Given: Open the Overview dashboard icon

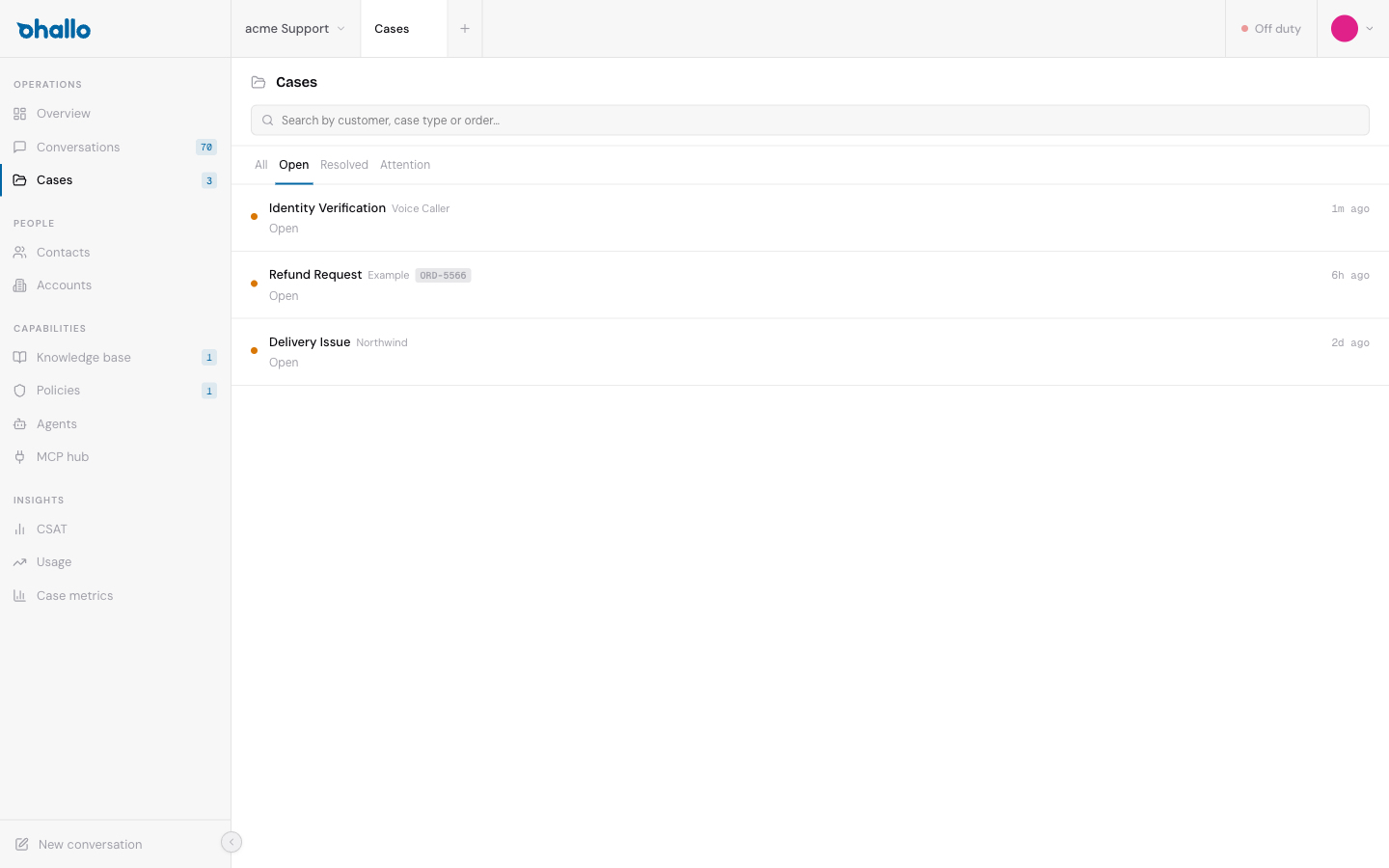Looking at the screenshot, I should click(19, 114).
